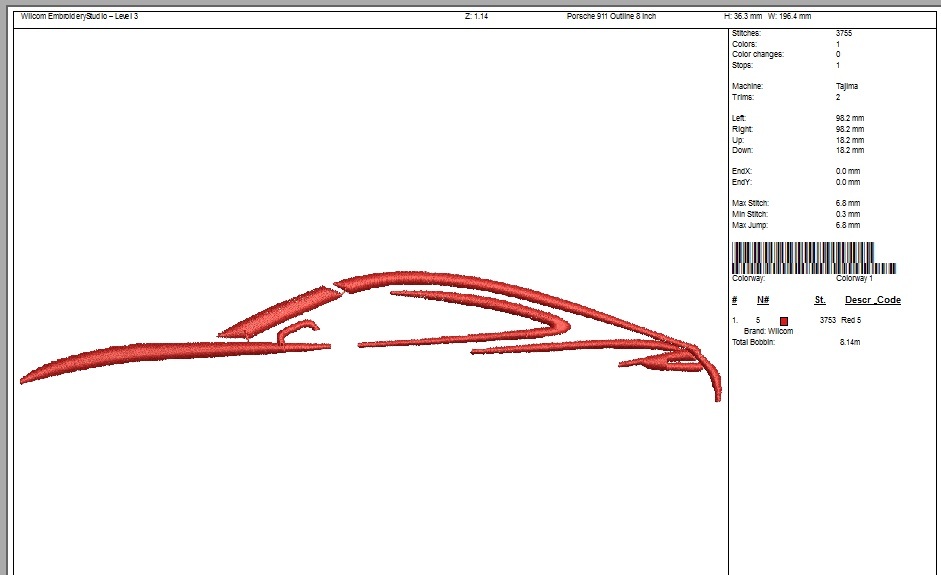
Task: Click the Porsche 911 embroidery design preview
Action: tap(370, 336)
